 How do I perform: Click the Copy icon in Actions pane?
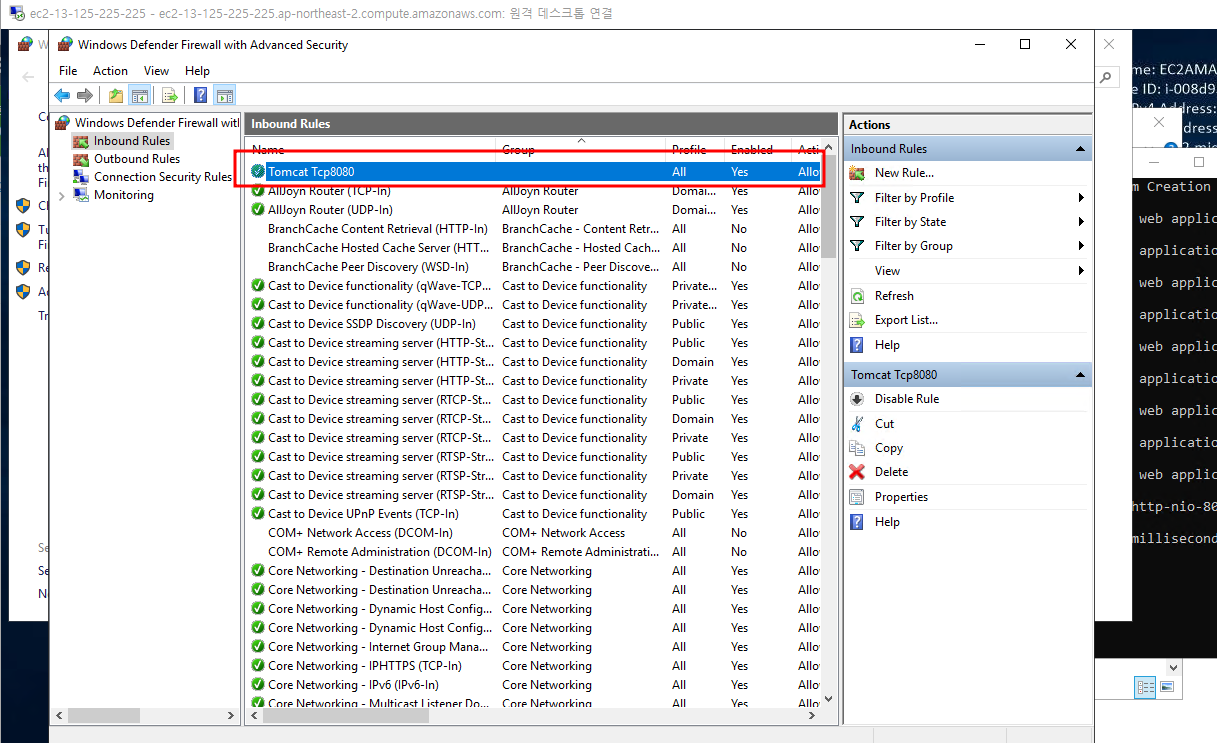(857, 448)
